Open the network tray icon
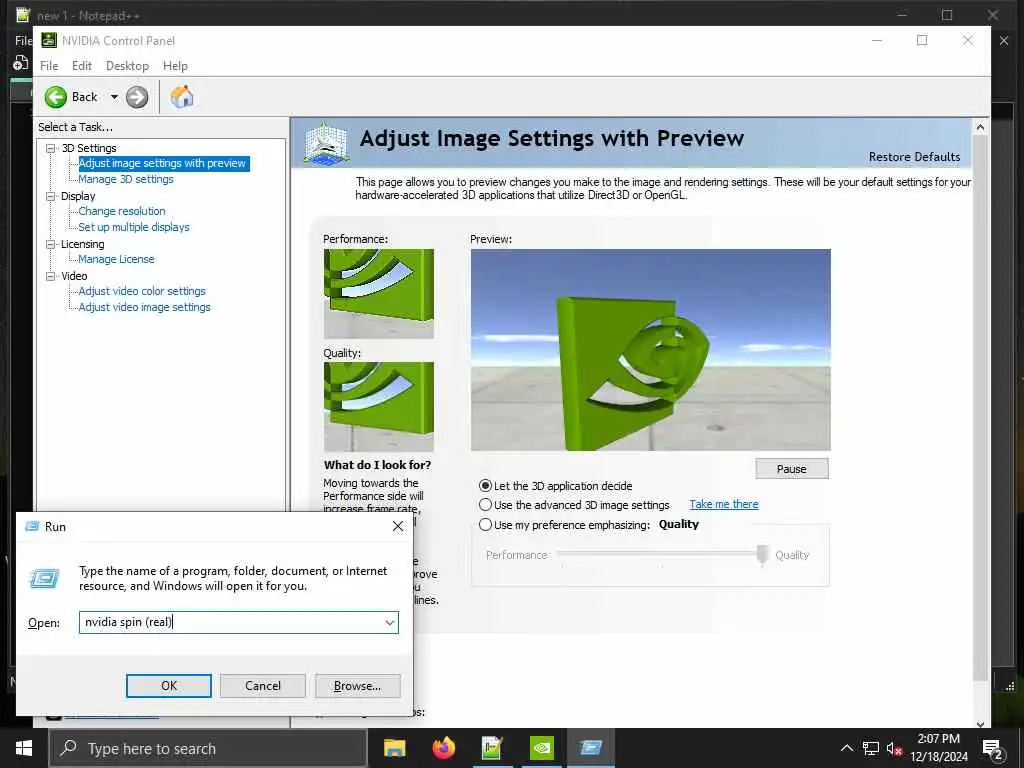 871,748
